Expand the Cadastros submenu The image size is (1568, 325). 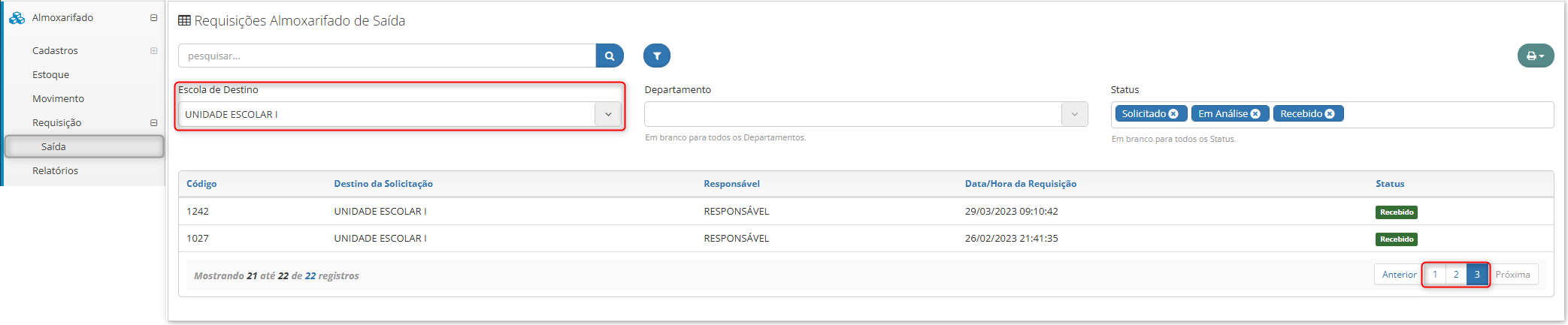pyautogui.click(x=153, y=50)
